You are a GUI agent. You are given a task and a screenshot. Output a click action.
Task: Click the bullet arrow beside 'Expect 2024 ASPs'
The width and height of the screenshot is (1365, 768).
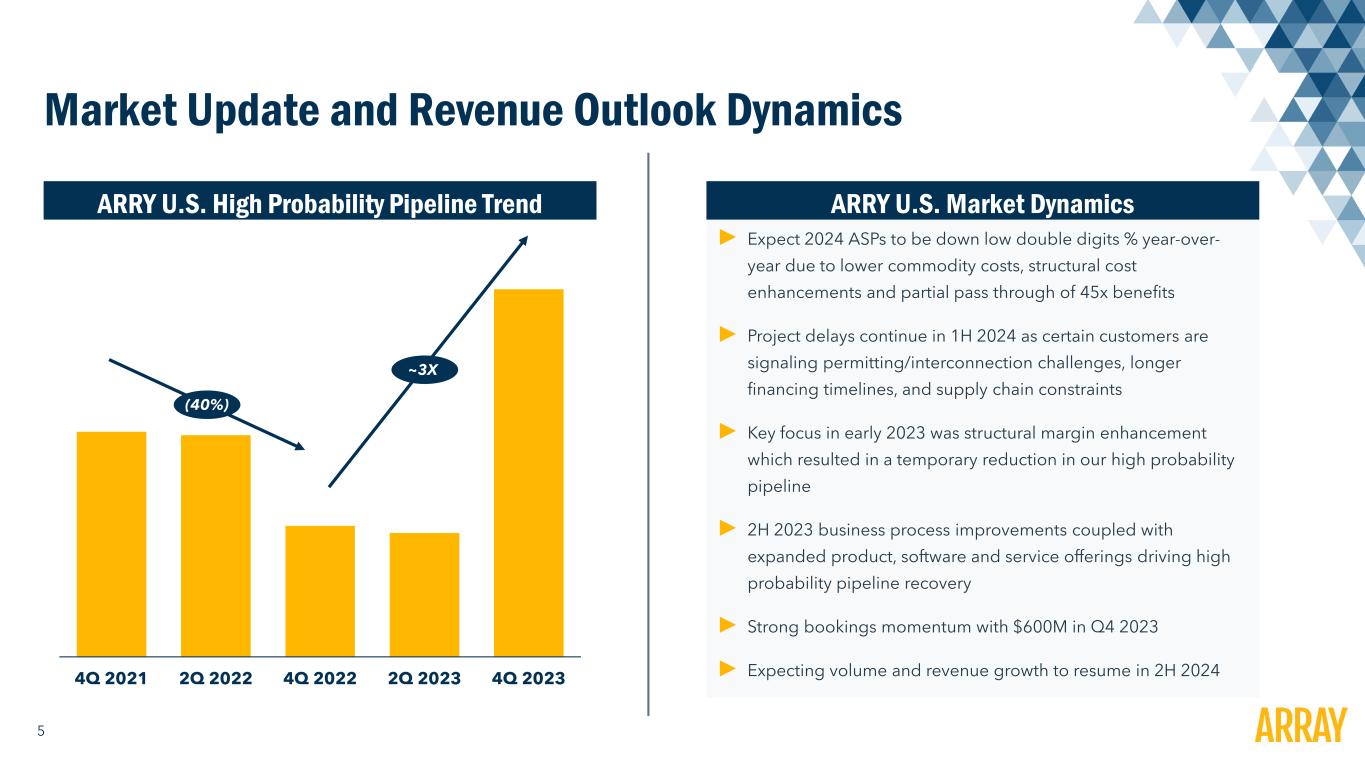(x=727, y=238)
